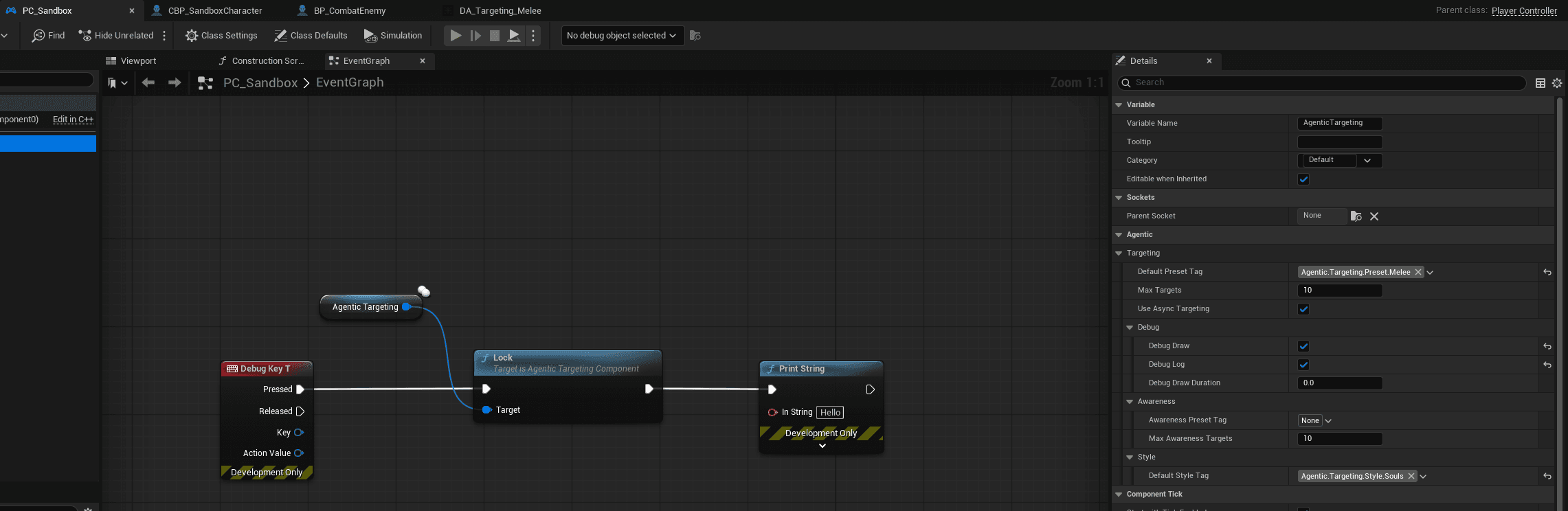Switch to Viewport tab
1568x511 pixels.
(x=131, y=61)
